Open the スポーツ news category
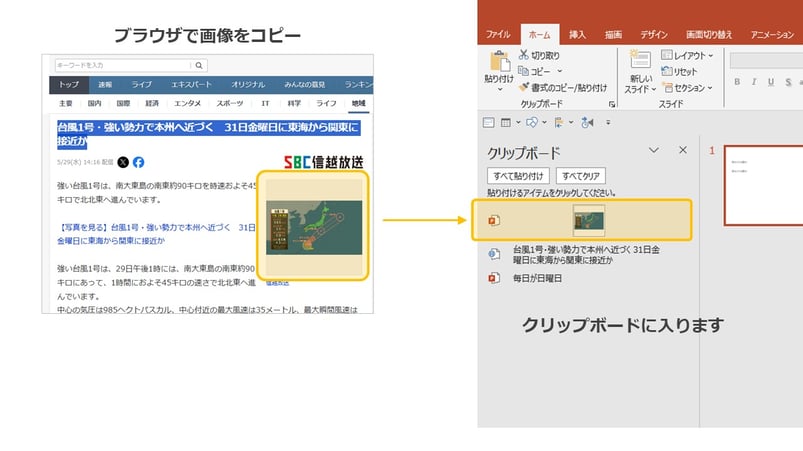The image size is (803, 451). (230, 103)
